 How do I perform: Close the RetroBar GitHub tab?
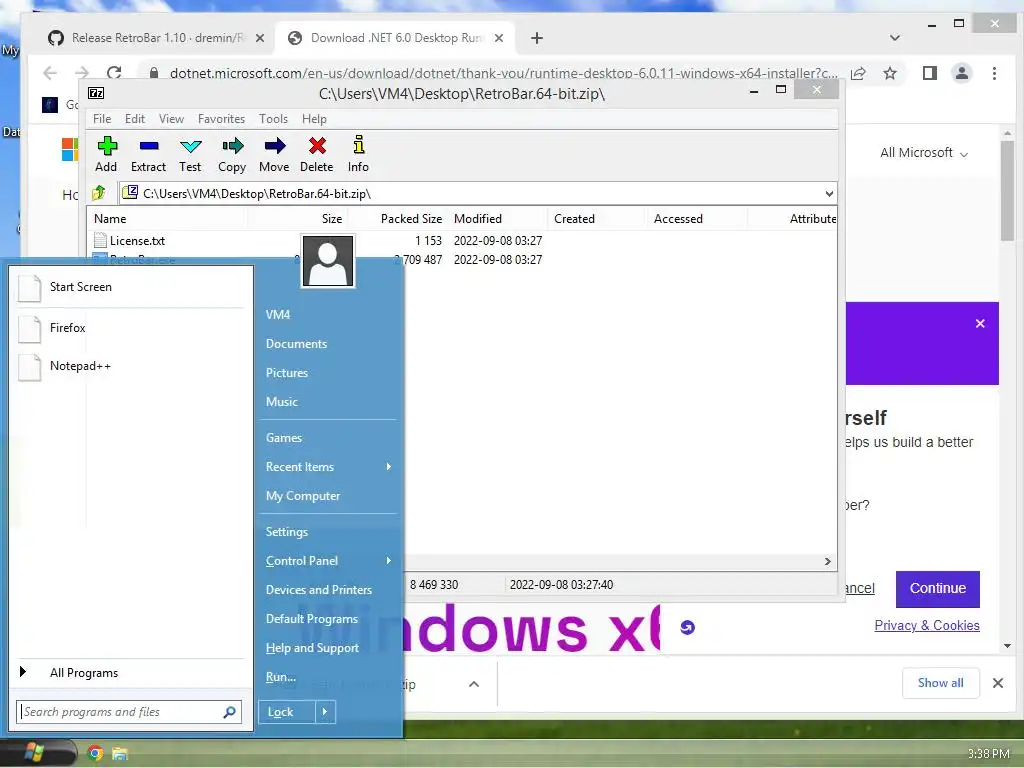260,38
